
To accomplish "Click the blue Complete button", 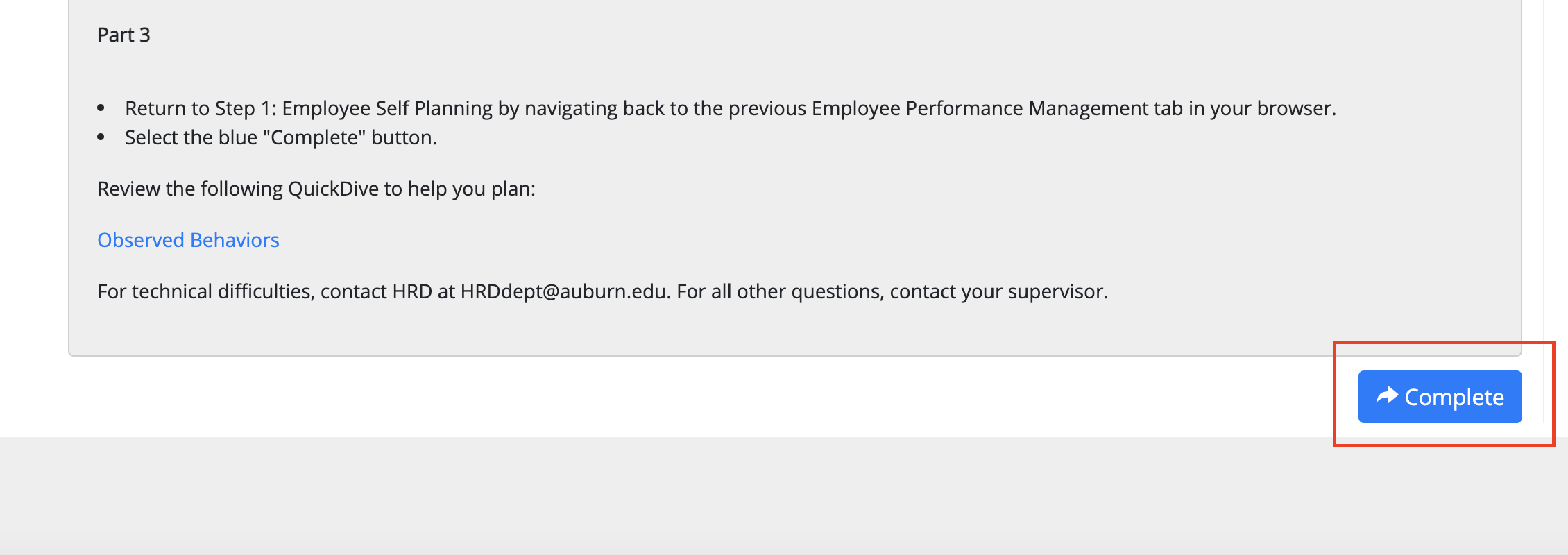I will coord(1440,397).
